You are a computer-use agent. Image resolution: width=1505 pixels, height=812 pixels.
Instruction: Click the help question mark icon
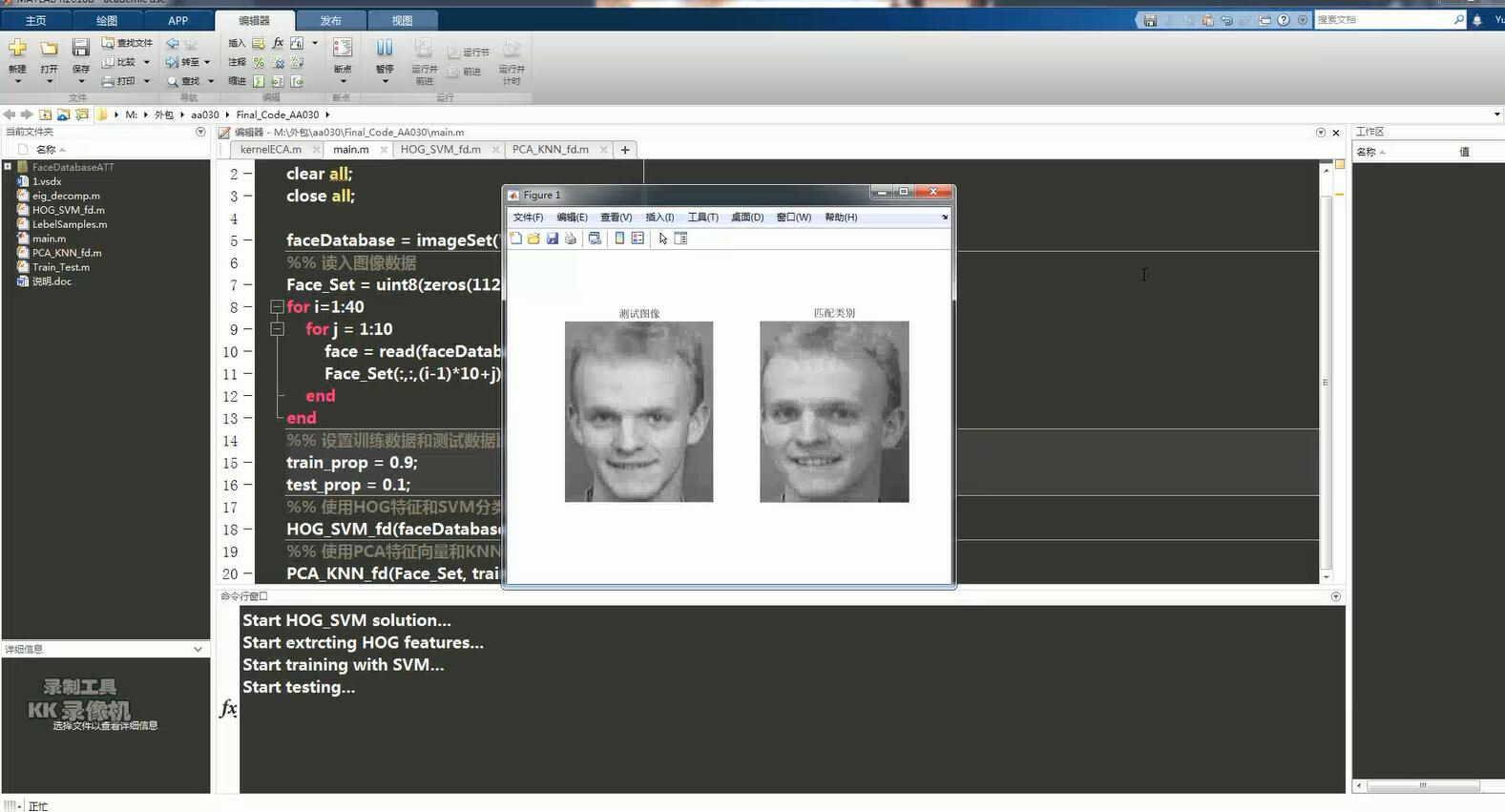tap(1284, 20)
